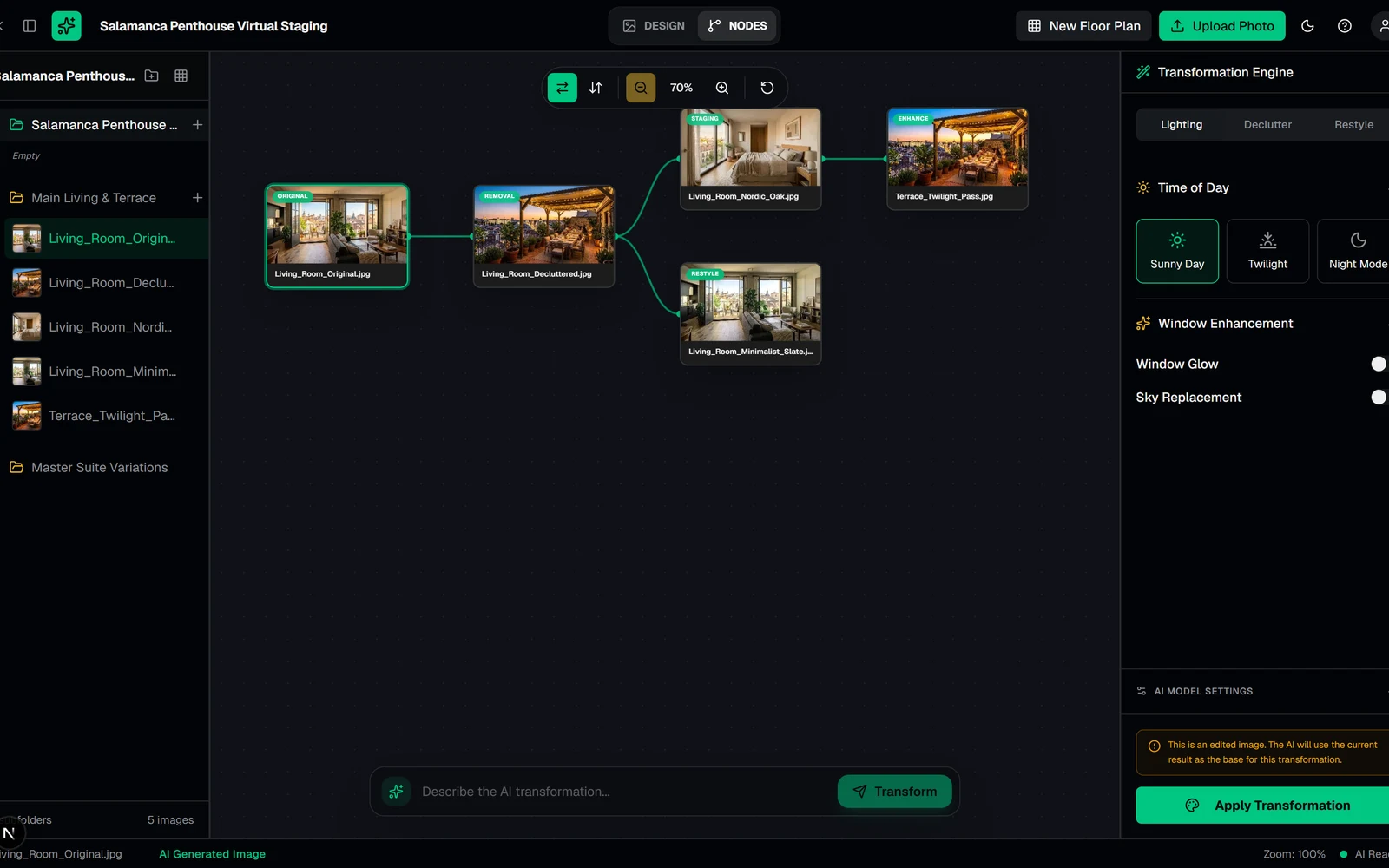
Task: Focus the AI transformation description field
Action: pyautogui.click(x=622, y=792)
